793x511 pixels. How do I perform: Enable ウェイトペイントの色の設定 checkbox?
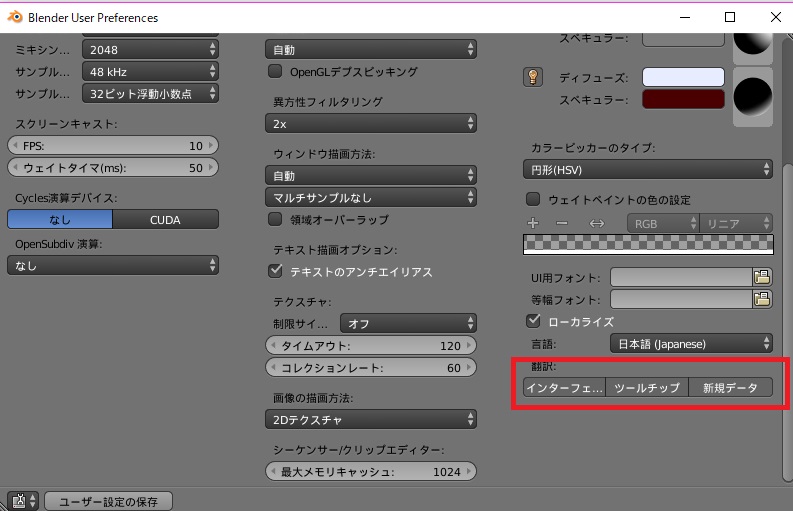pos(533,199)
